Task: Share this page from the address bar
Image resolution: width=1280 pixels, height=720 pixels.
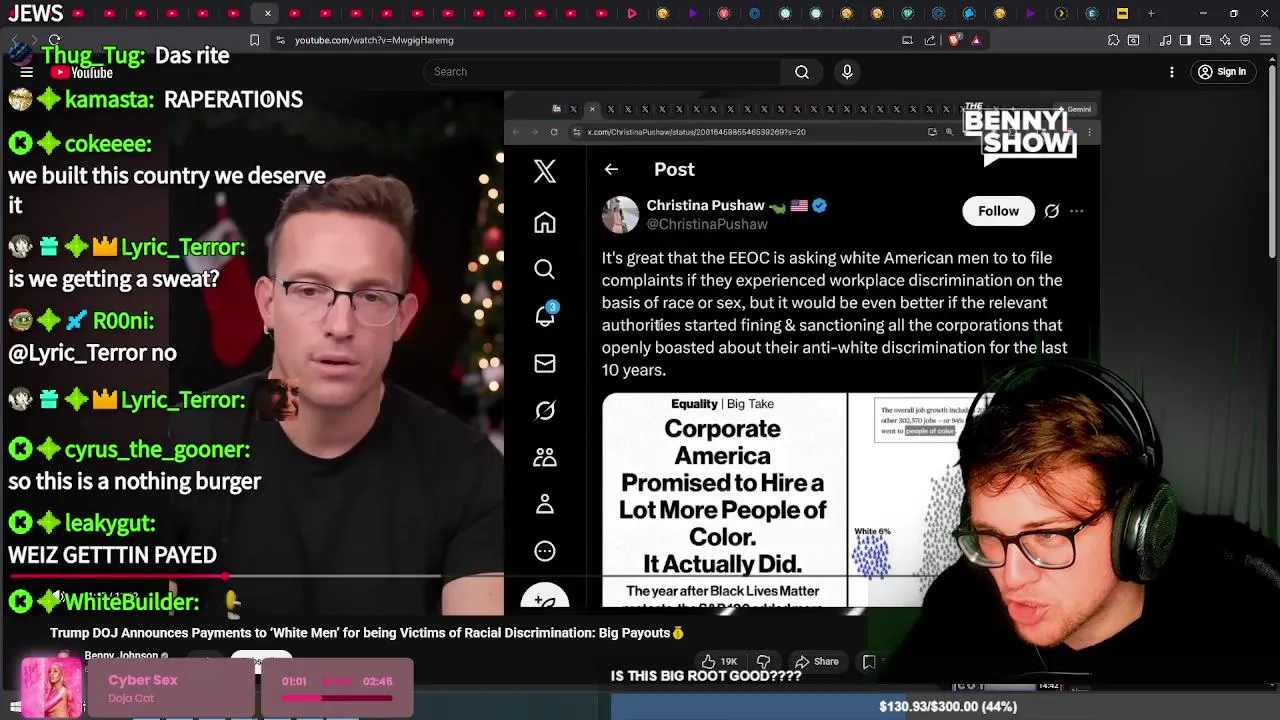Action: coord(930,40)
